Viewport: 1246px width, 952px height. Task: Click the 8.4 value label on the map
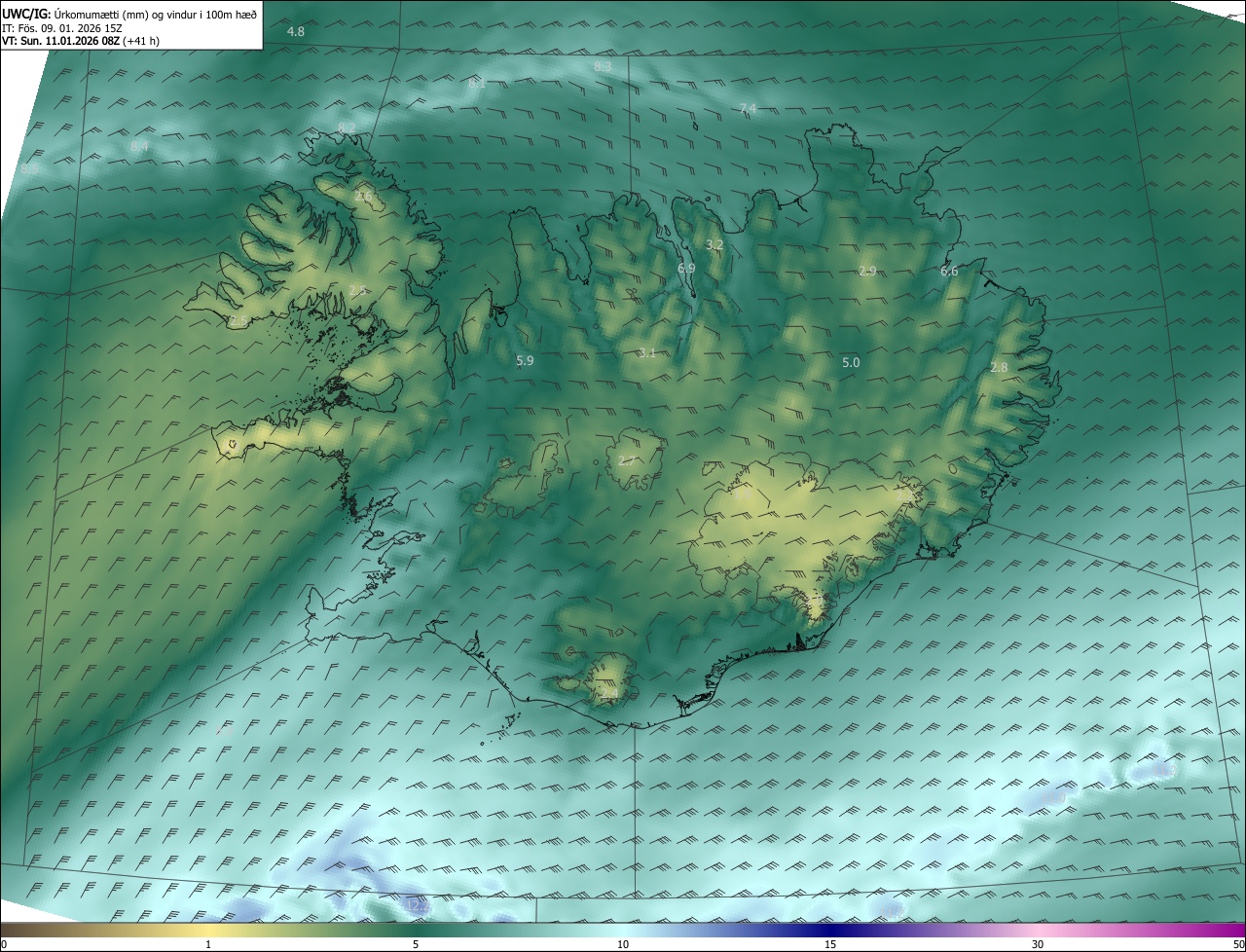point(139,146)
